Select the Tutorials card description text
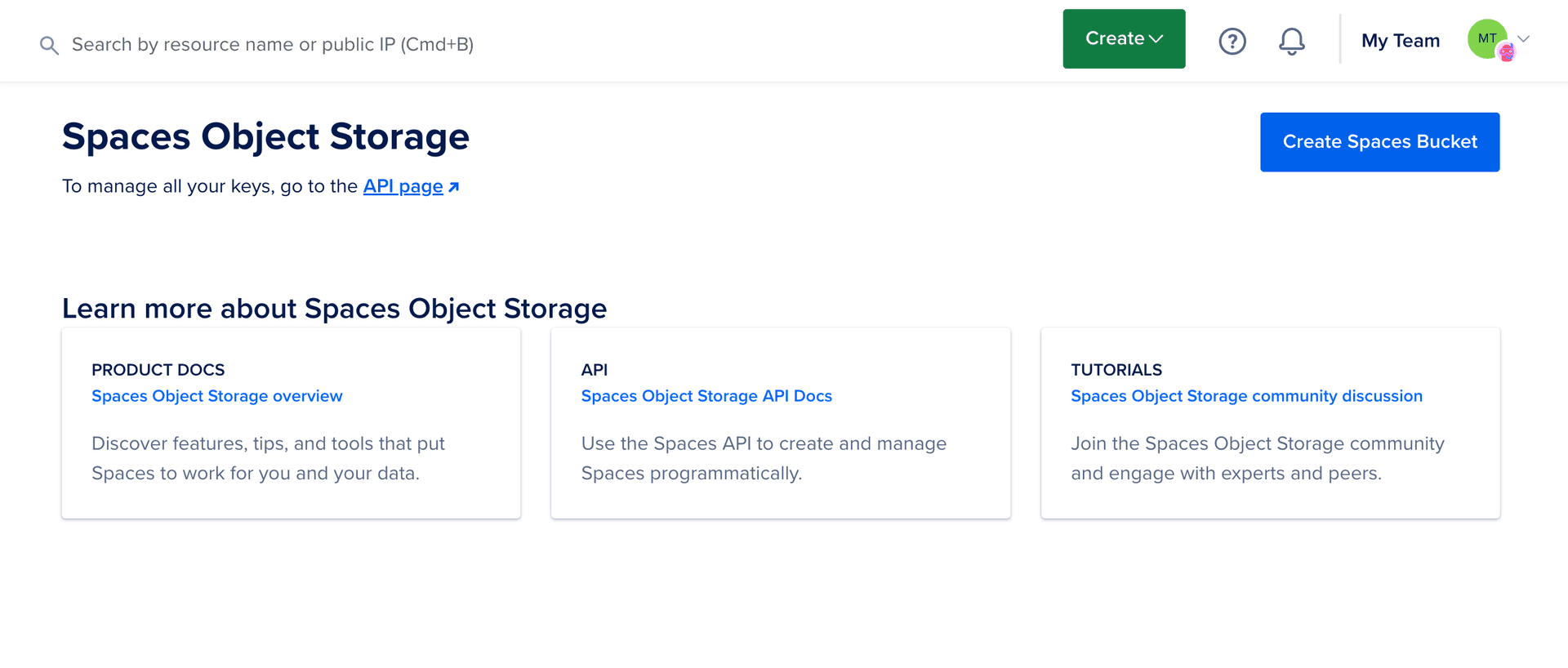Viewport: 1568px width, 668px height. point(1257,458)
